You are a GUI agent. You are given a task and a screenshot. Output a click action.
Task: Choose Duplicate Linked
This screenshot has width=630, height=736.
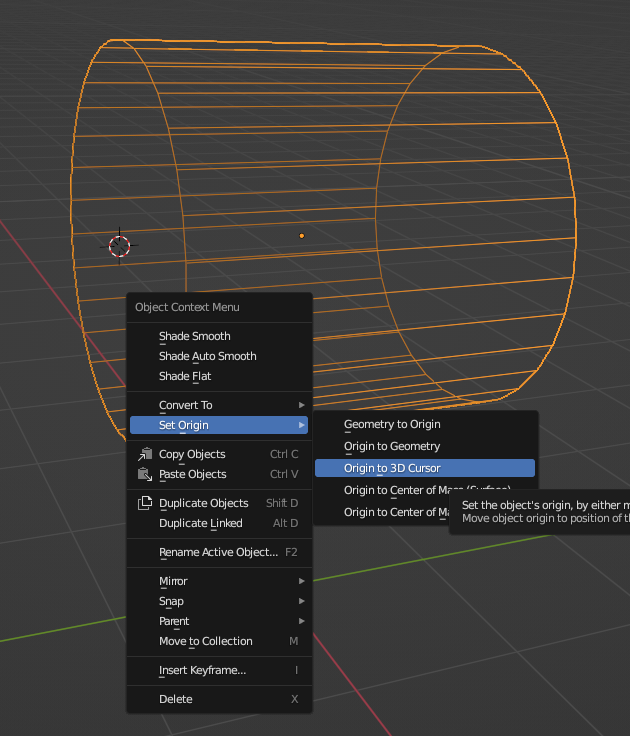219,523
